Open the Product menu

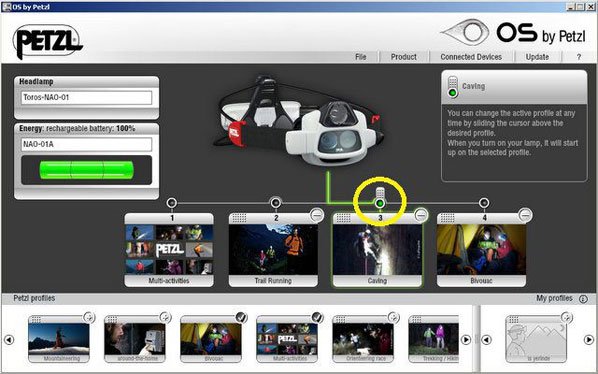403,57
